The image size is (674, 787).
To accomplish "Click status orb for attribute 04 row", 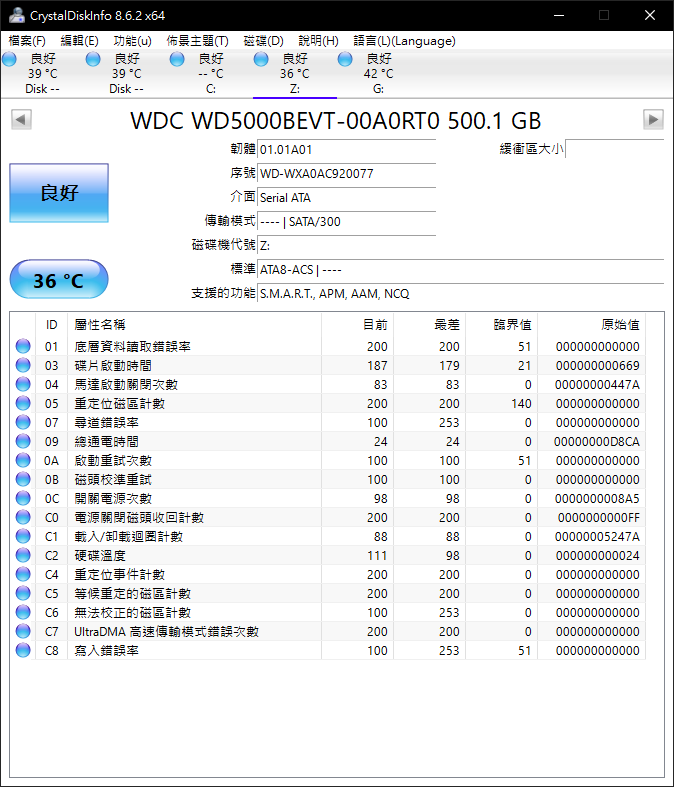I will [23, 384].
